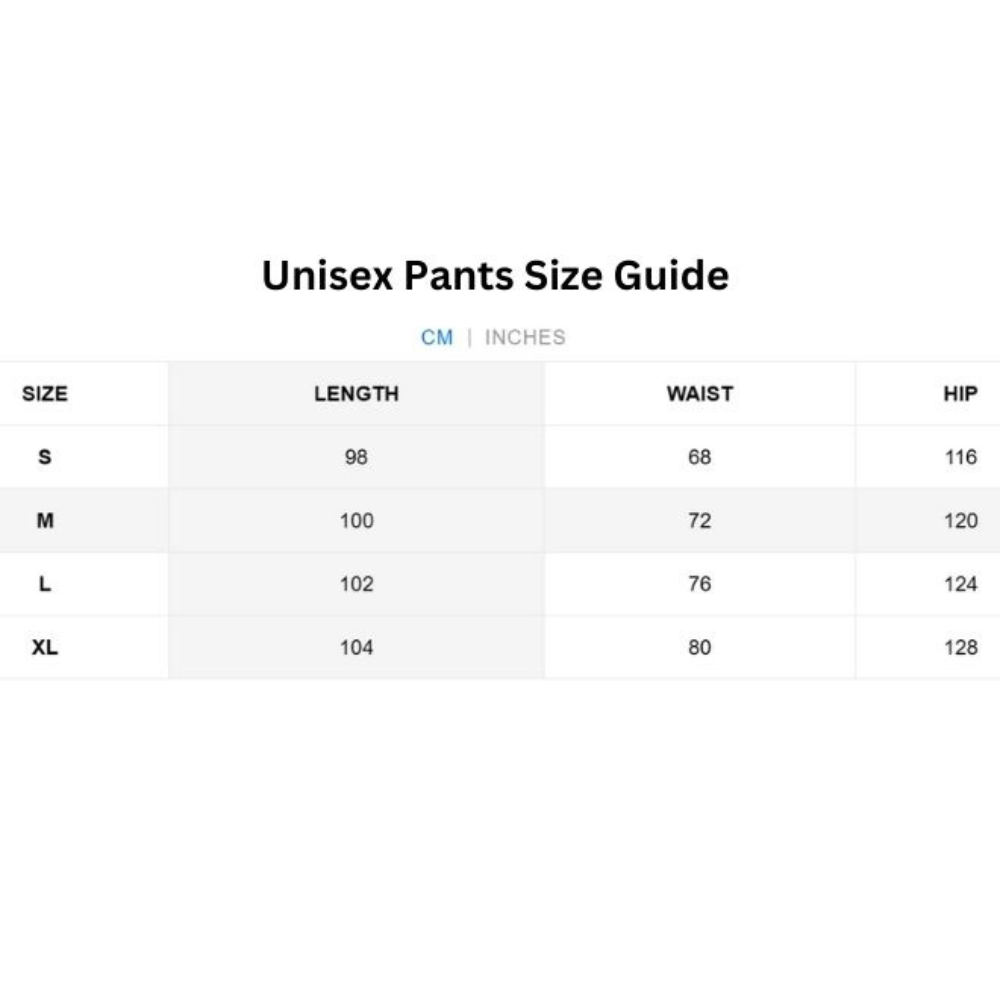Click length value 98 for size S
This screenshot has width=1000, height=1000.
[x=356, y=457]
